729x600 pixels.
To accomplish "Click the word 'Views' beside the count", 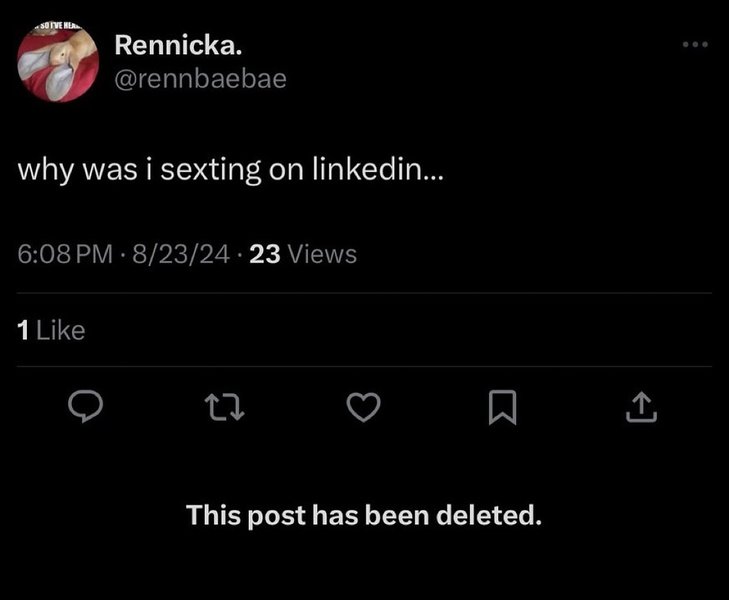I will [x=321, y=254].
